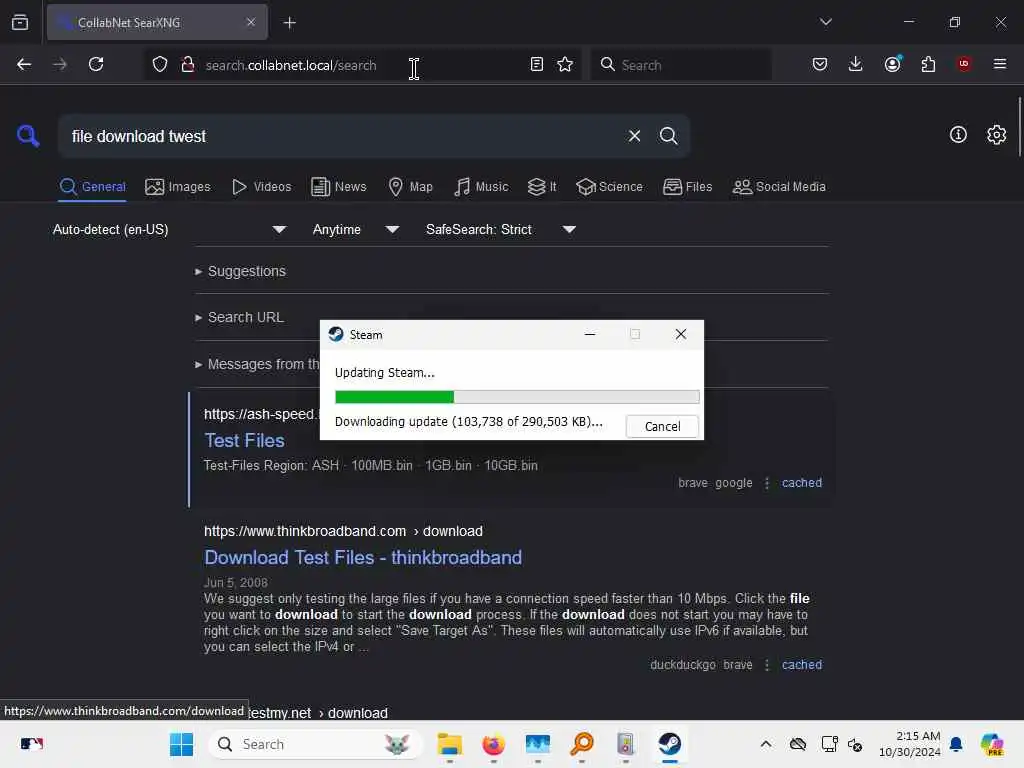The image size is (1024, 768).
Task: Switch to the Music category
Action: (481, 187)
